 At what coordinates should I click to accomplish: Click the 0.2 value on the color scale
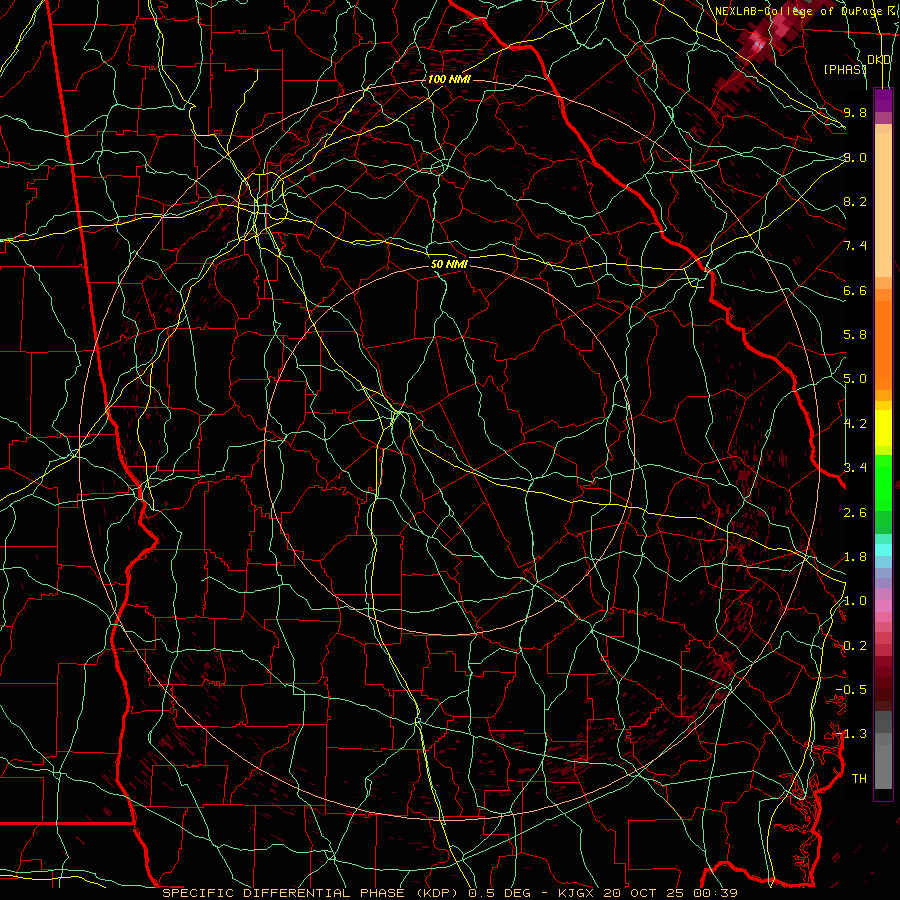[x=855, y=646]
